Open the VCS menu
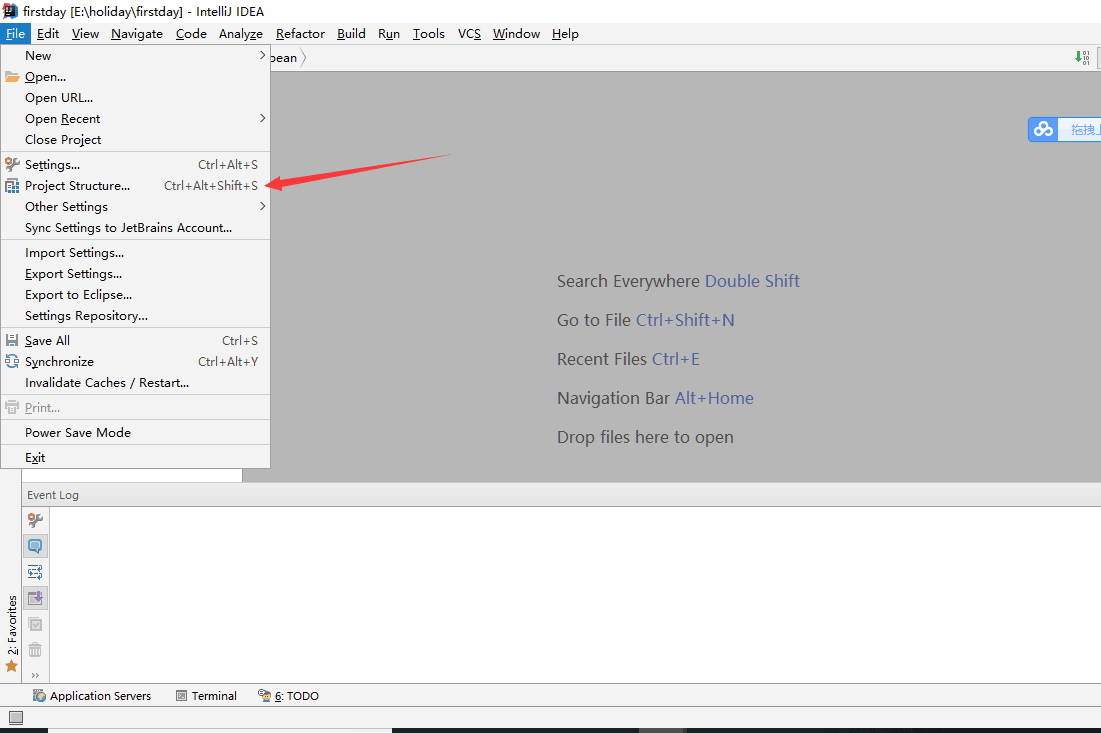The width and height of the screenshot is (1101, 733). 469,34
